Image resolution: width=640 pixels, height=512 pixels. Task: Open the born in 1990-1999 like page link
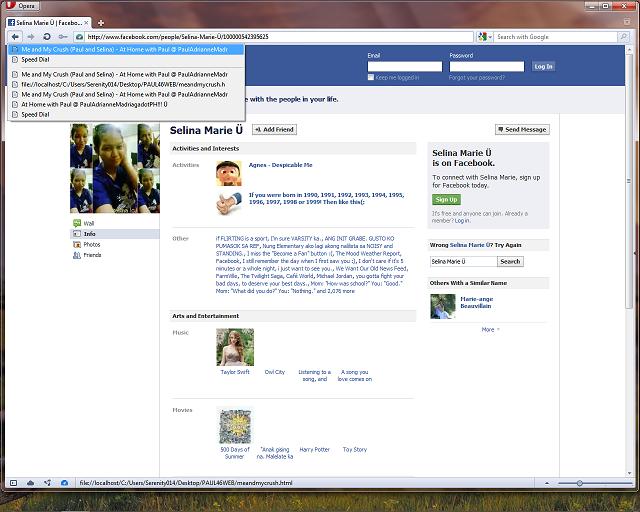327,198
